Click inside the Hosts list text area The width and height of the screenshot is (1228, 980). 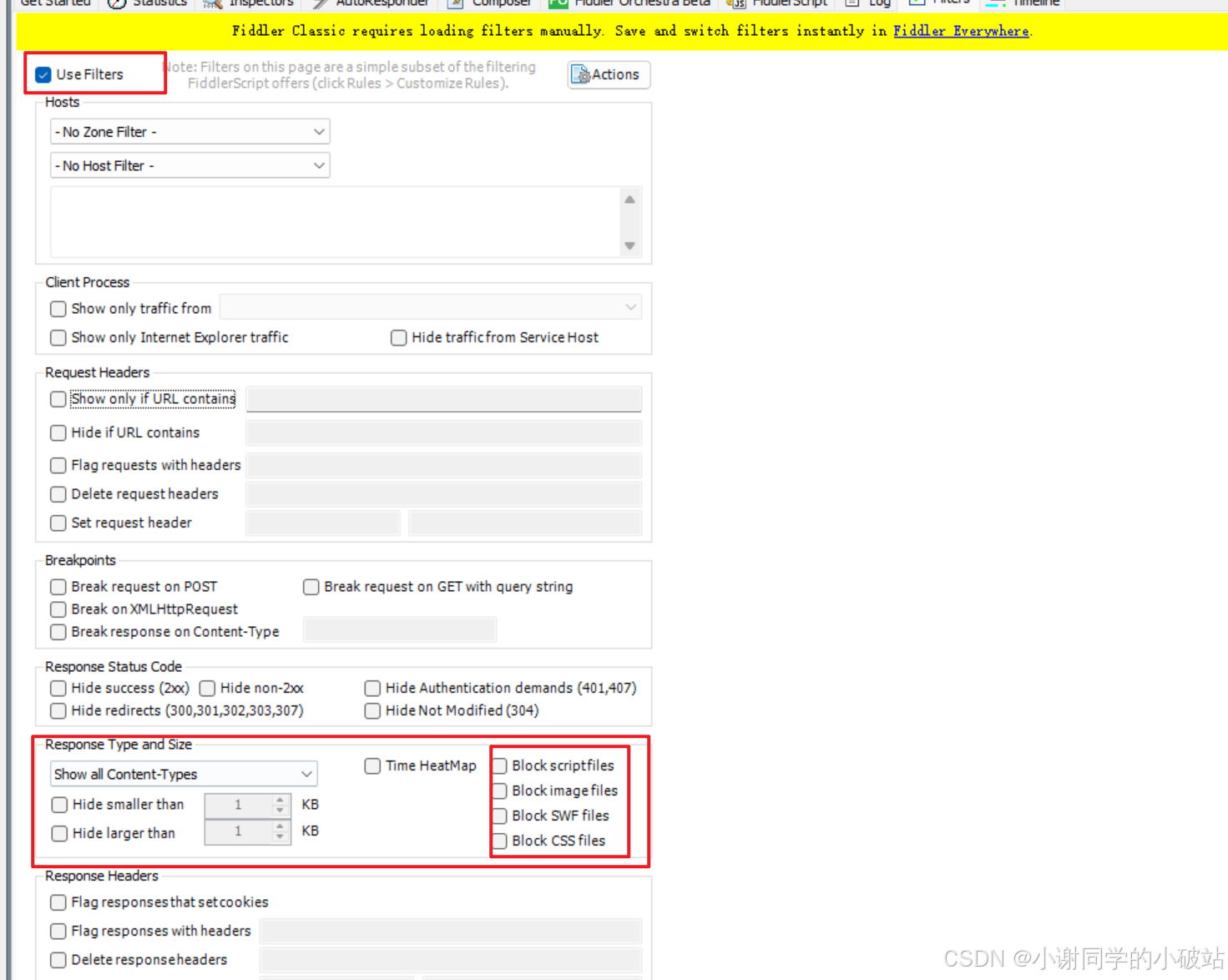(x=336, y=222)
